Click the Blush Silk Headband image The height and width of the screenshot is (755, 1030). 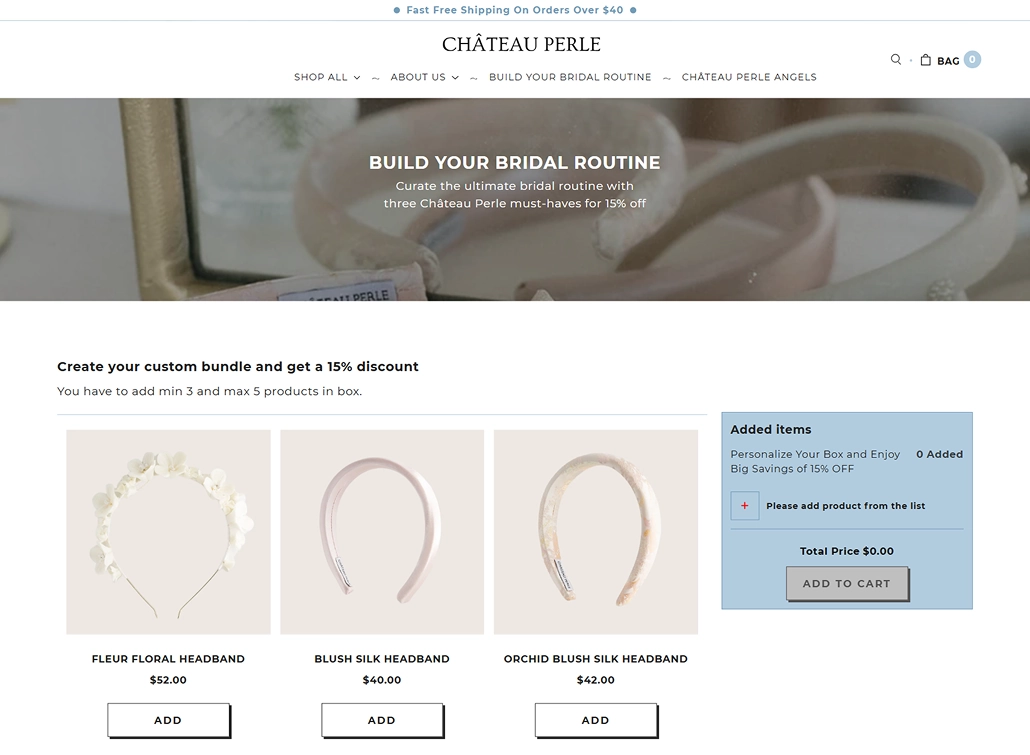[381, 532]
